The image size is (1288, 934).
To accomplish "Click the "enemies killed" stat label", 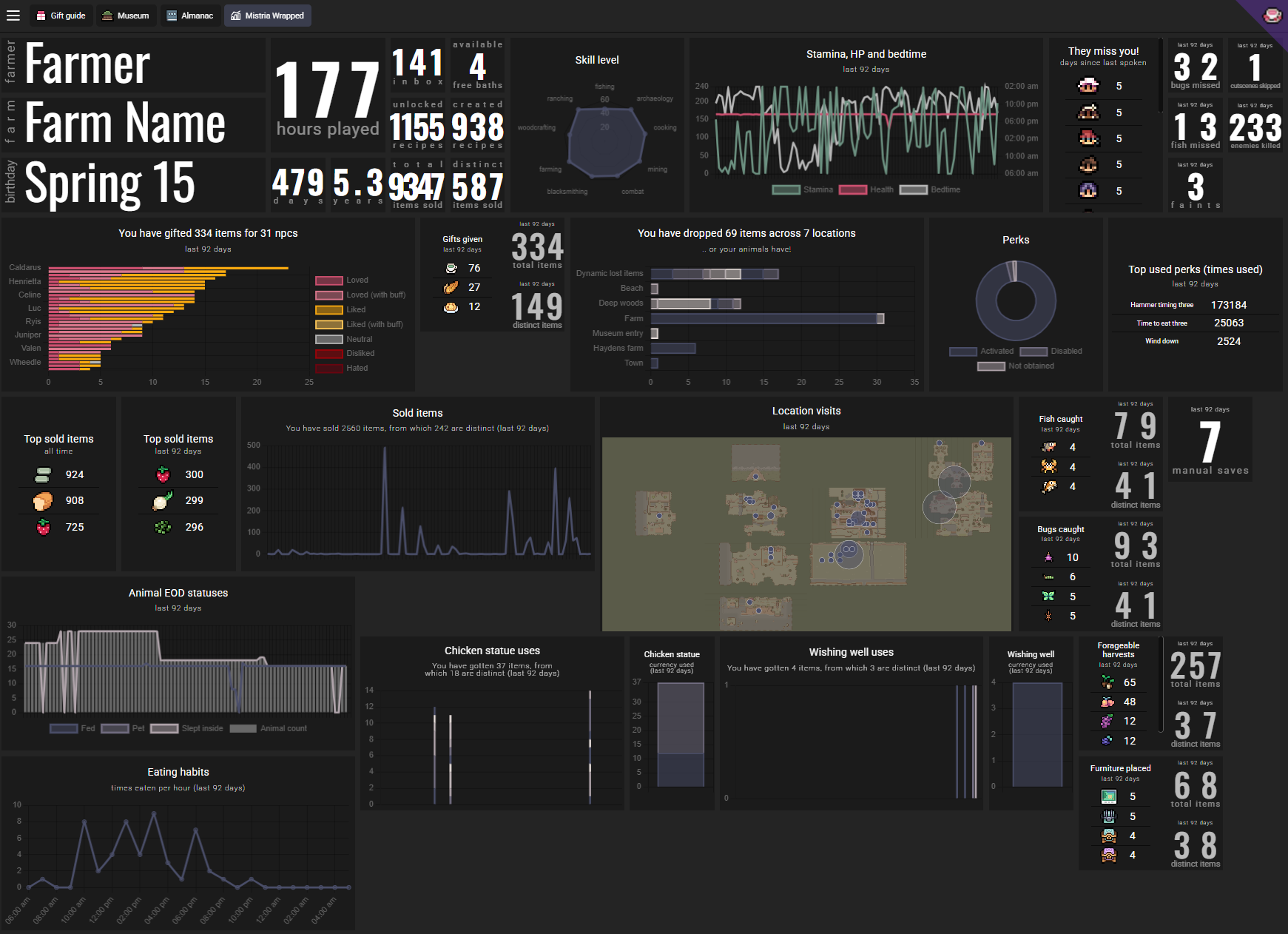I will coord(1255,146).
